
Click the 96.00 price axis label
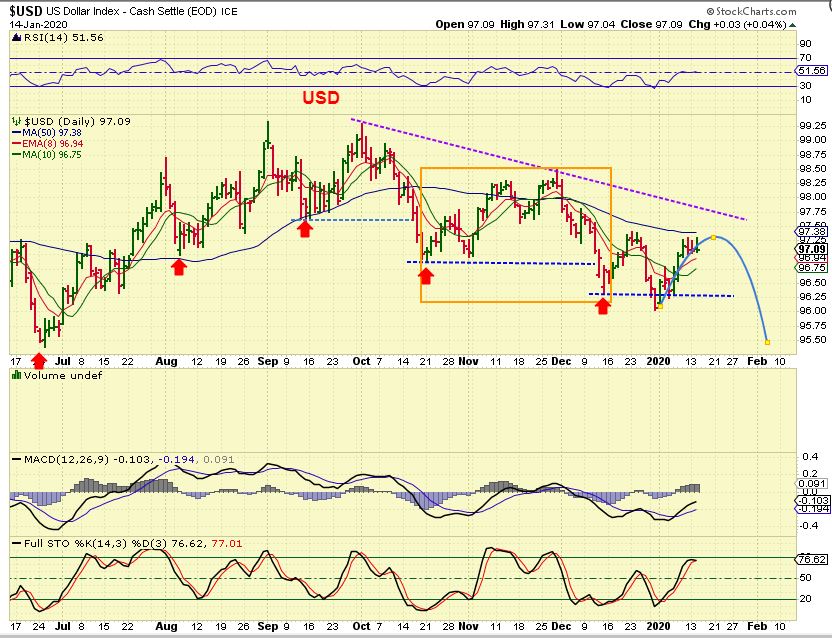tap(812, 311)
